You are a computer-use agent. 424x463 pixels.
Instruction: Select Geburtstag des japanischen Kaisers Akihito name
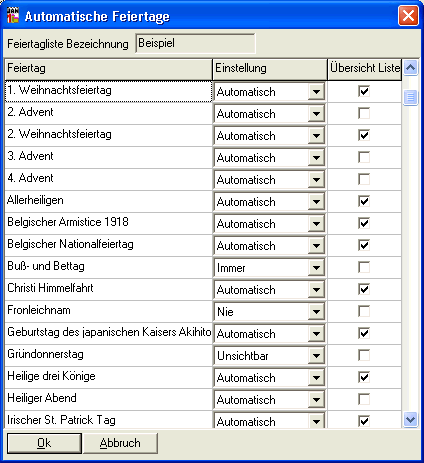click(108, 333)
